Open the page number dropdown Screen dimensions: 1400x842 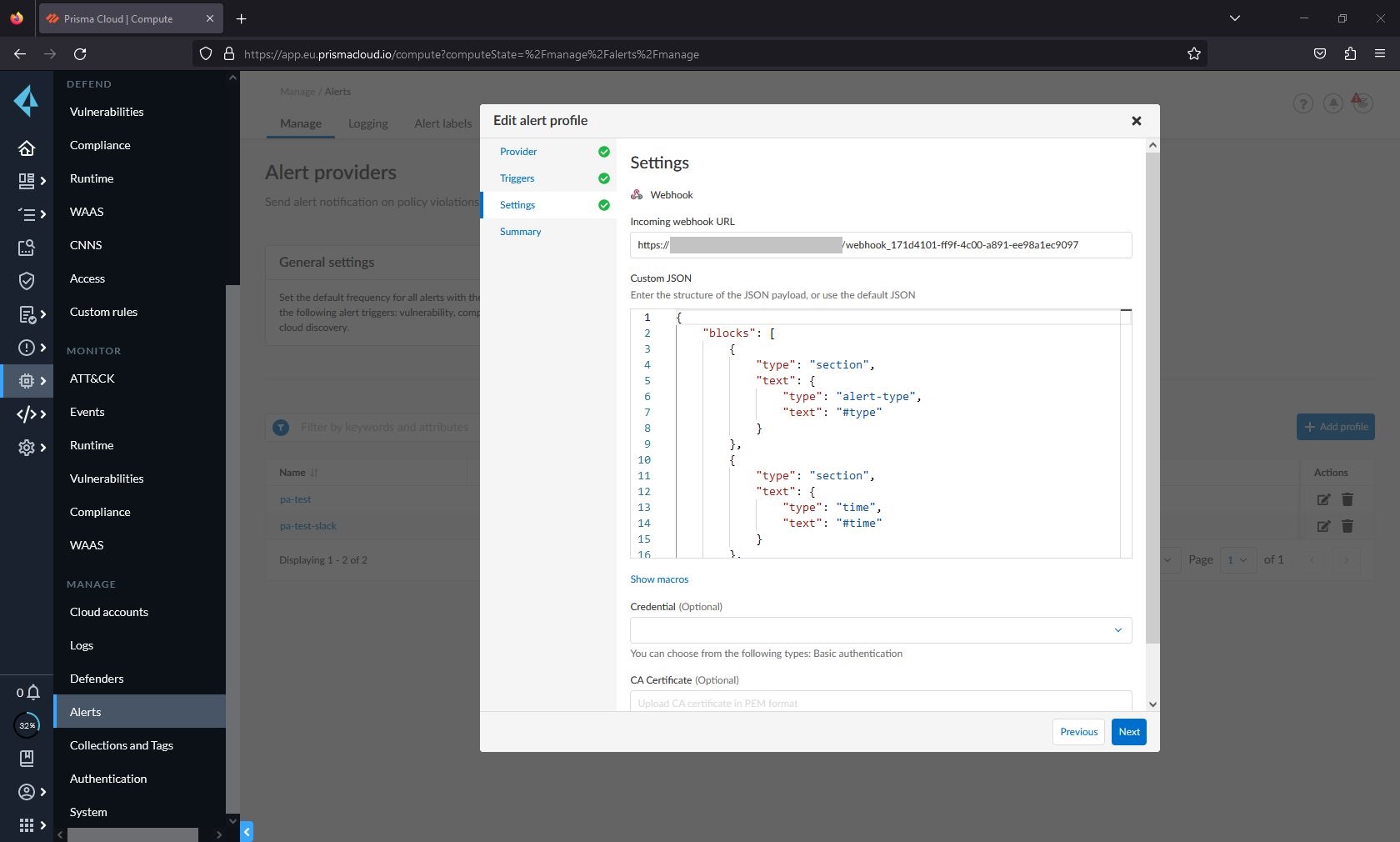(1238, 559)
